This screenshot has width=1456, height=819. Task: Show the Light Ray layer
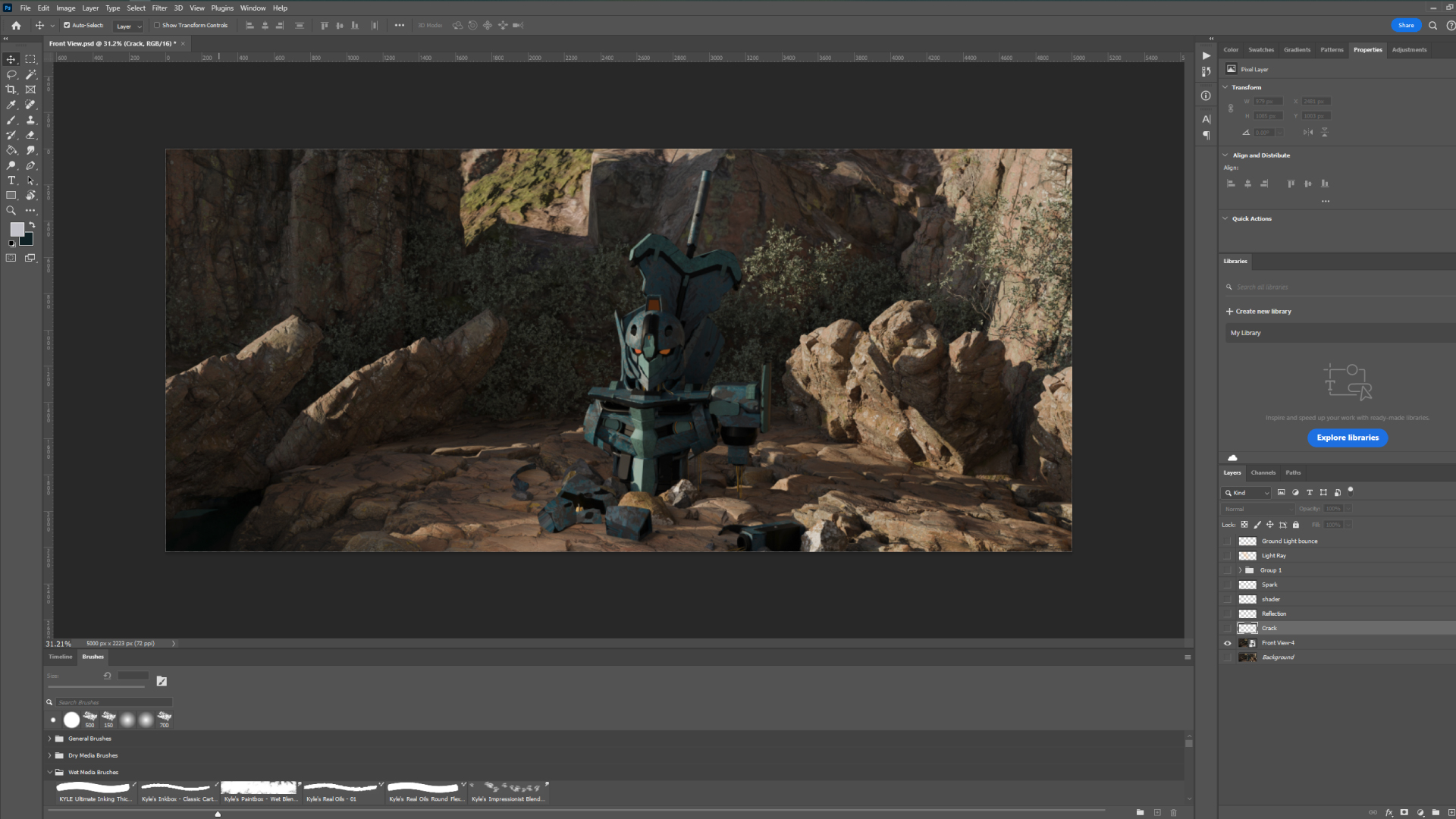point(1227,556)
